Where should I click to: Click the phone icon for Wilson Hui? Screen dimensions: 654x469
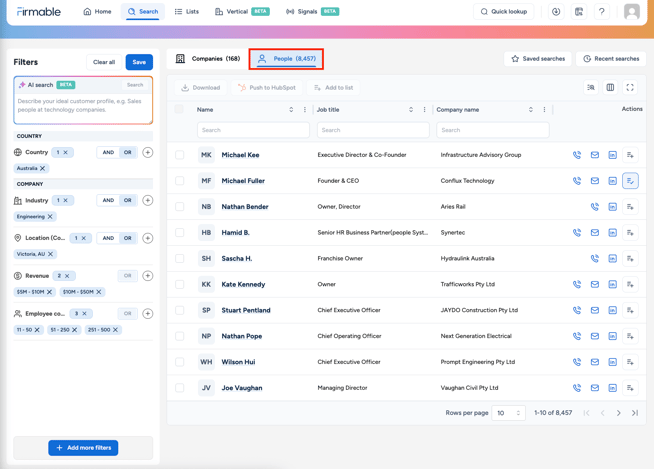(577, 362)
